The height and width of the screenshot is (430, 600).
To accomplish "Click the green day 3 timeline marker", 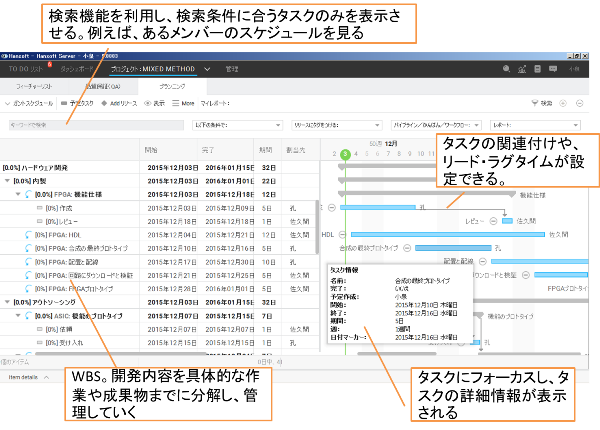I will pyautogui.click(x=345, y=154).
